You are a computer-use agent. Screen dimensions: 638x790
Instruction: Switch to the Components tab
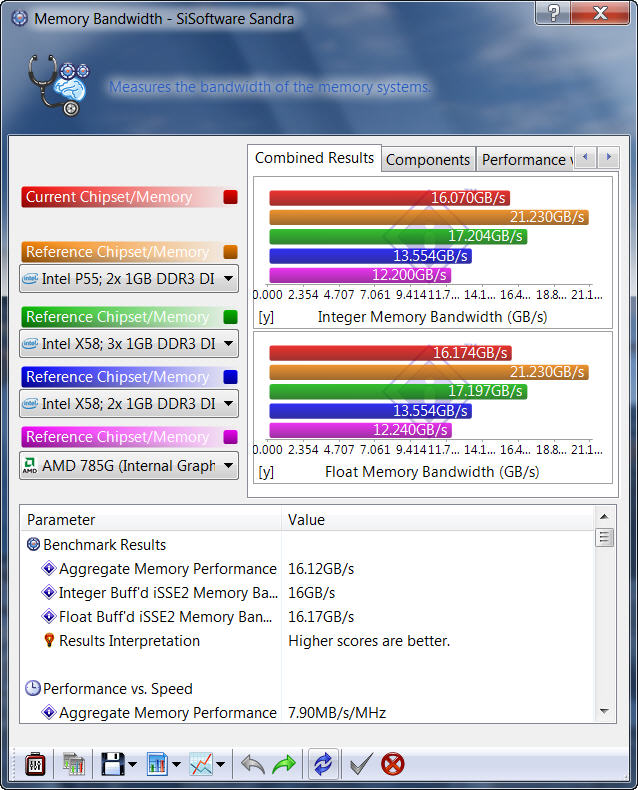click(x=428, y=160)
